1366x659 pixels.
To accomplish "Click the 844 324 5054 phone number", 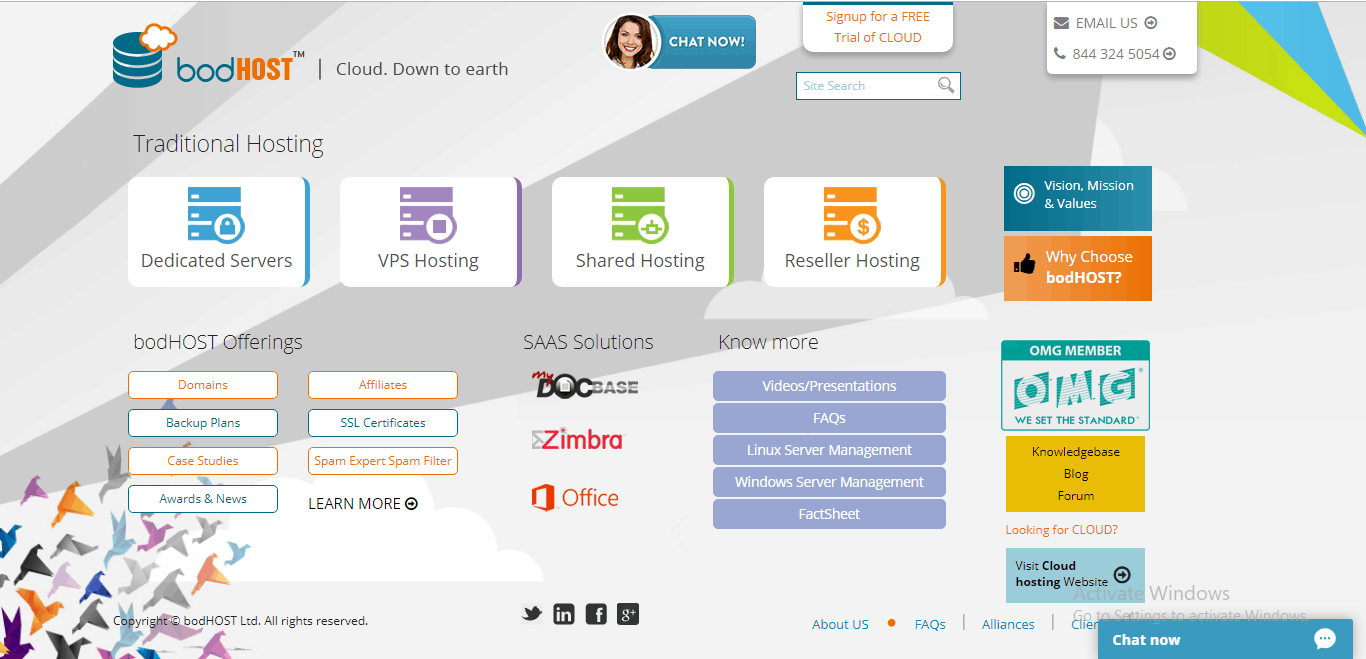I will (1116, 54).
